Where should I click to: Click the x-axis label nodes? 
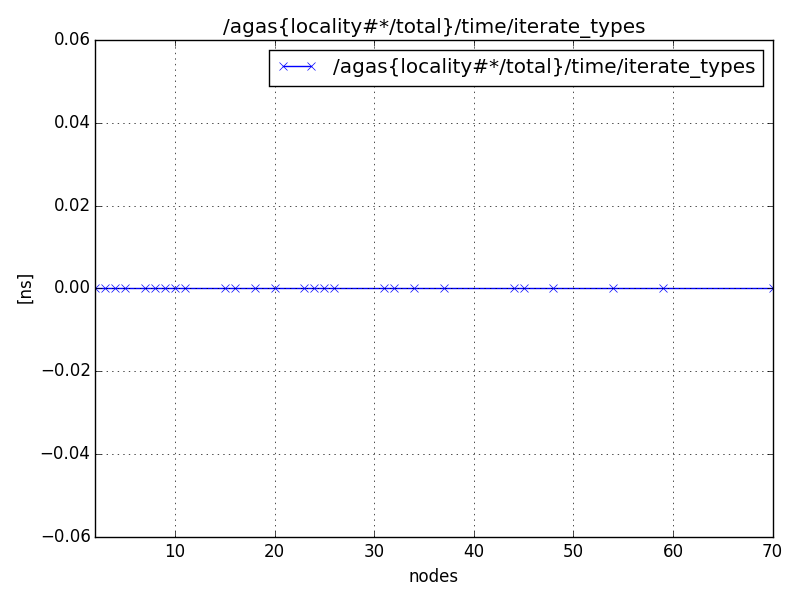coord(434,577)
